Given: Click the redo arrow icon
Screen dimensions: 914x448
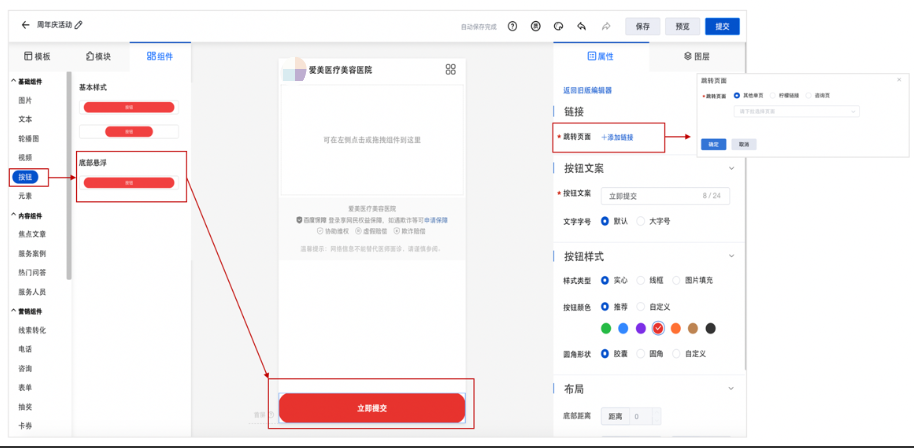Looking at the screenshot, I should point(606,26).
